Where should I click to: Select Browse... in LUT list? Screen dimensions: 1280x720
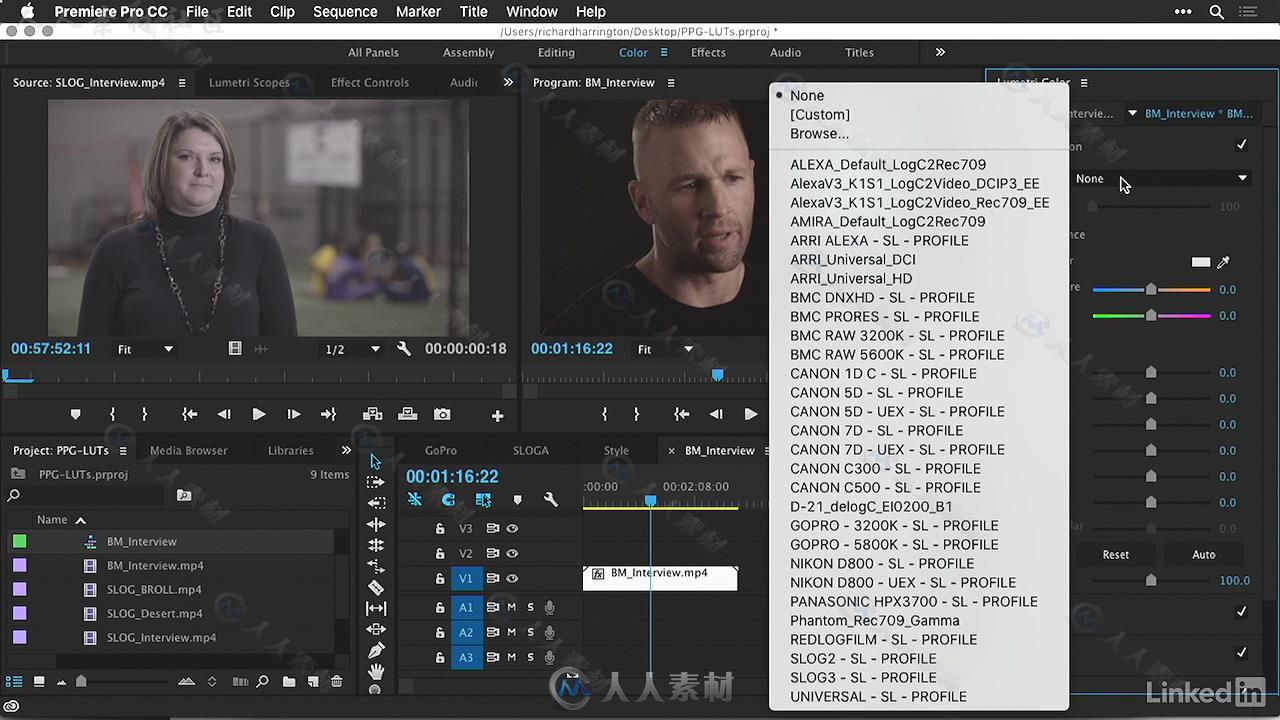pos(819,133)
